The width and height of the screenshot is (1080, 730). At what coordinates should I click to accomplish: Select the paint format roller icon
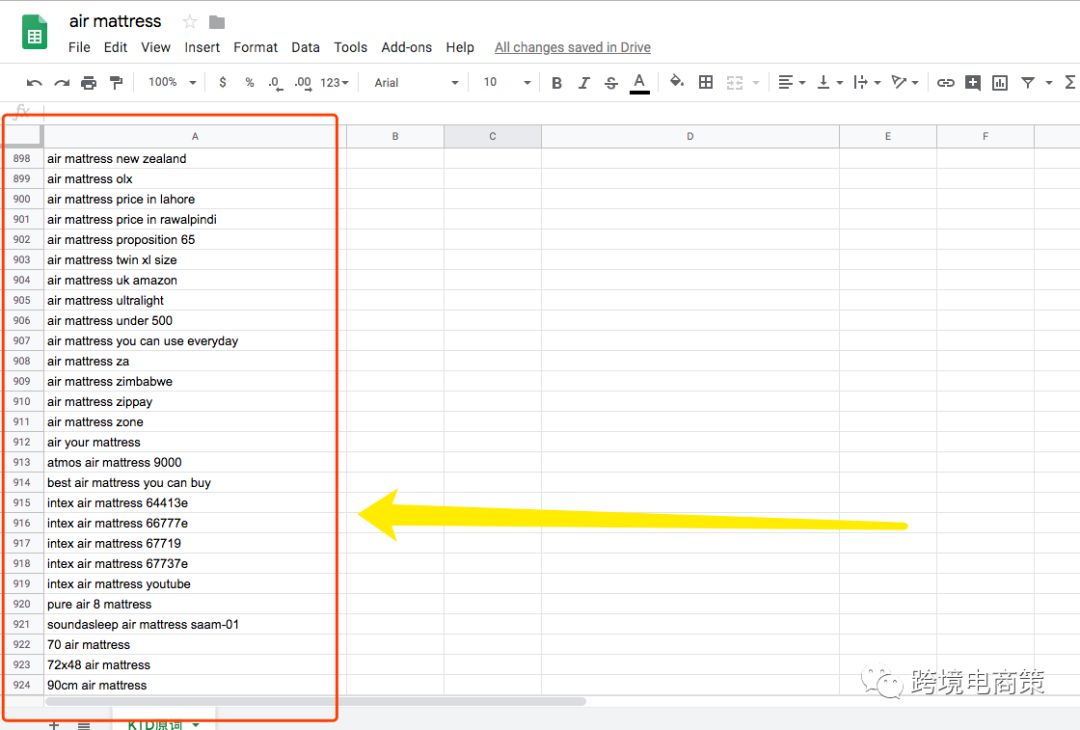[116, 83]
